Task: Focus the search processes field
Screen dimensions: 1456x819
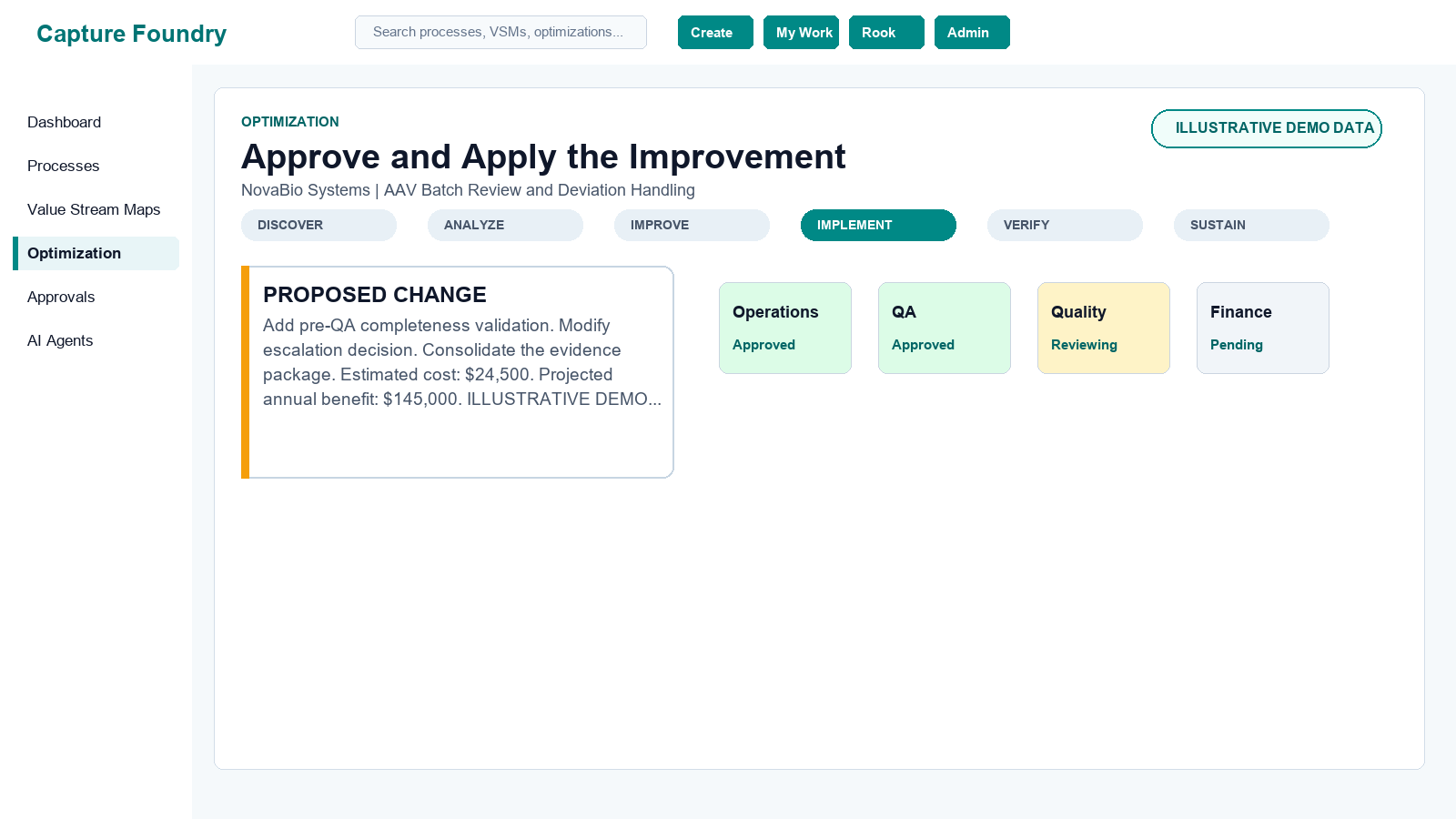Action: [500, 32]
